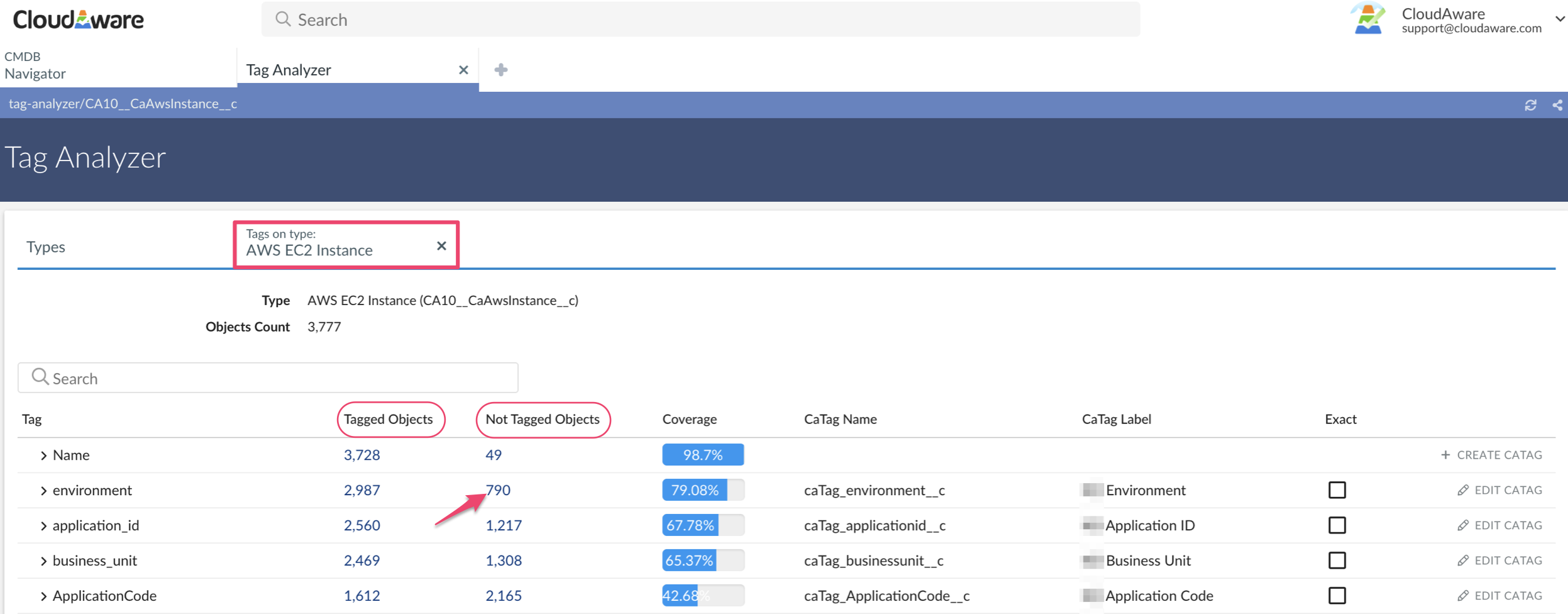Open tagged objects count 2,560

tap(362, 525)
